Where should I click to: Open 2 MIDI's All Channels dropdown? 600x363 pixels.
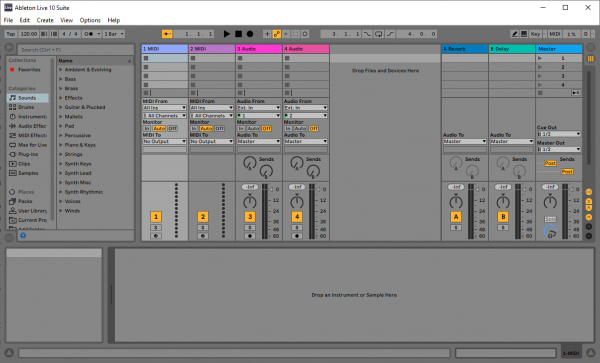(212, 116)
